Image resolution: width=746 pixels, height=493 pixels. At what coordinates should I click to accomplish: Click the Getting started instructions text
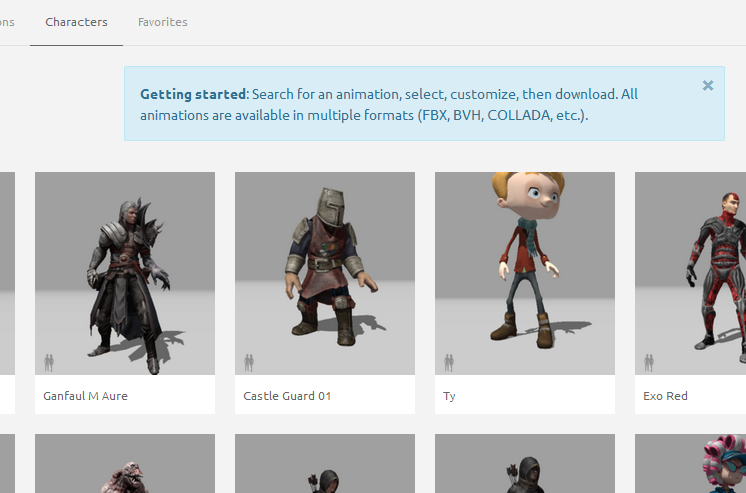(389, 105)
